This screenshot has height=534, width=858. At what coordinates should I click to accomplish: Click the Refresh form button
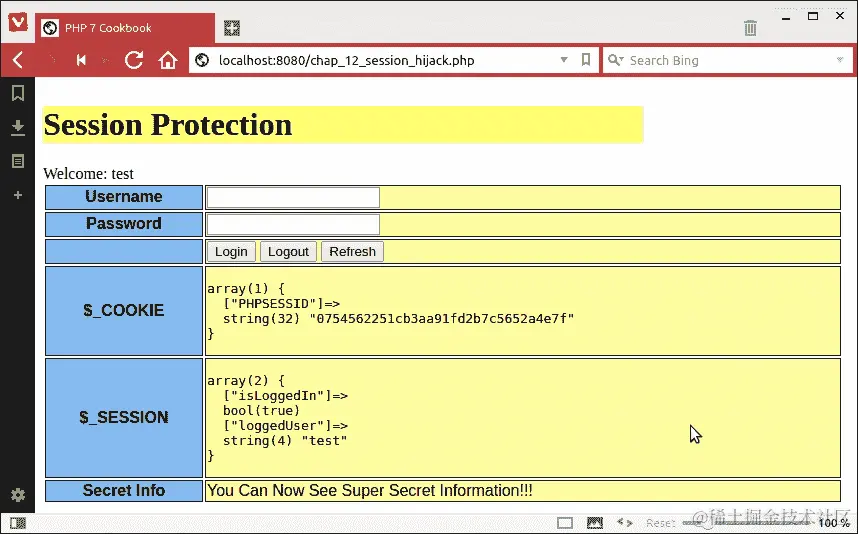tap(352, 252)
